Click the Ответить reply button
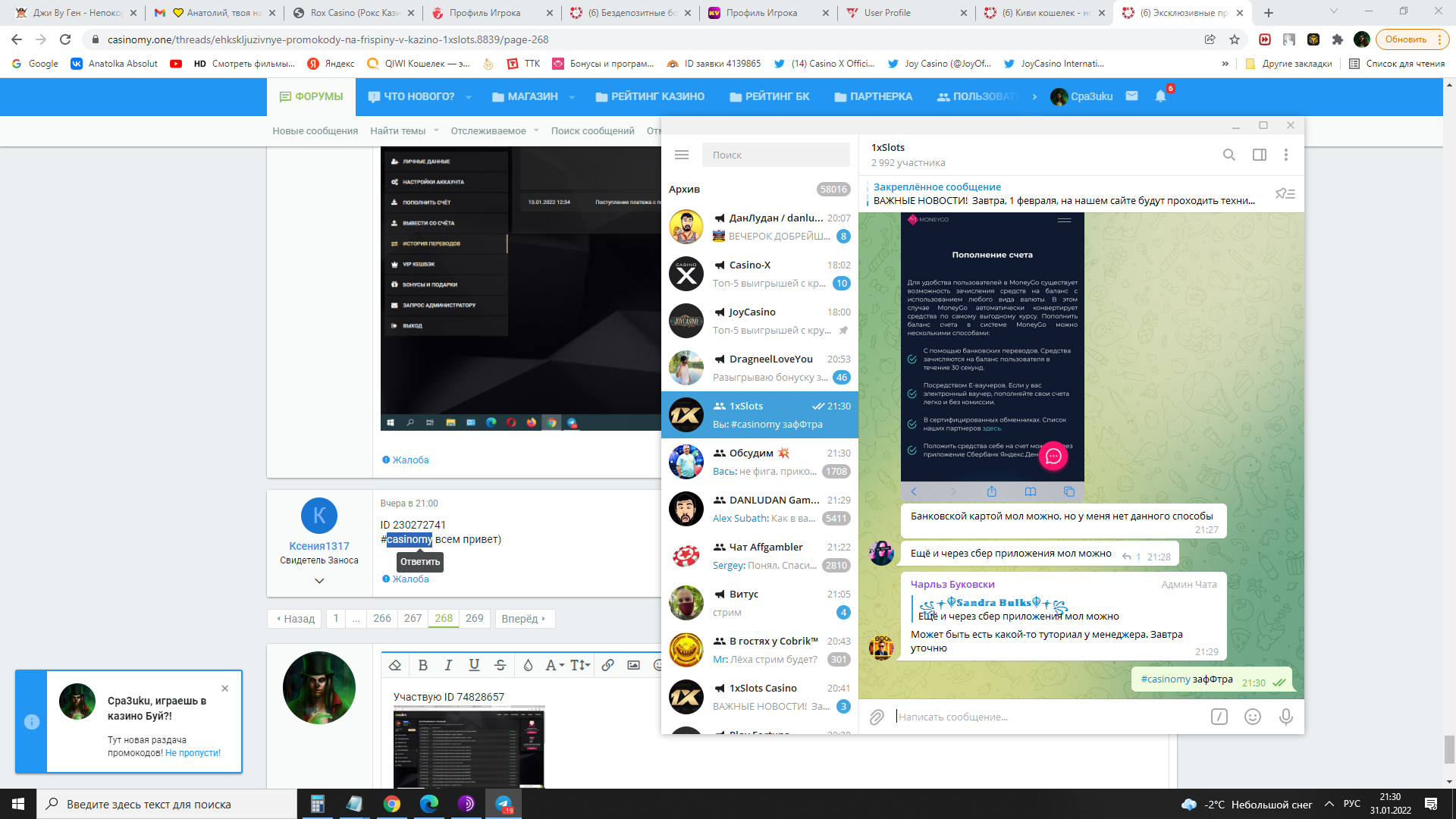 pyautogui.click(x=420, y=562)
